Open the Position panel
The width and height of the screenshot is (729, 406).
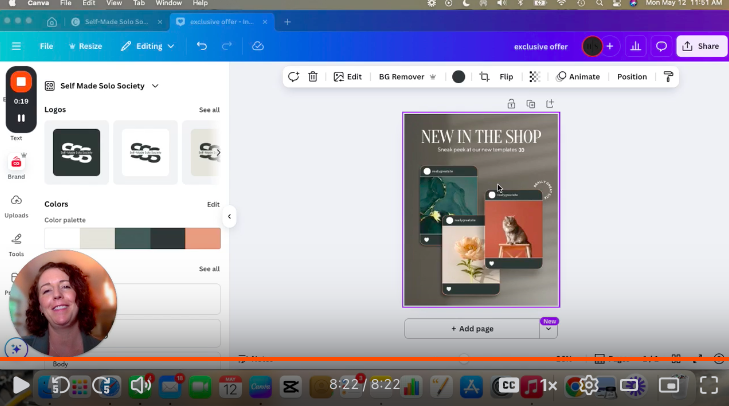tap(632, 77)
